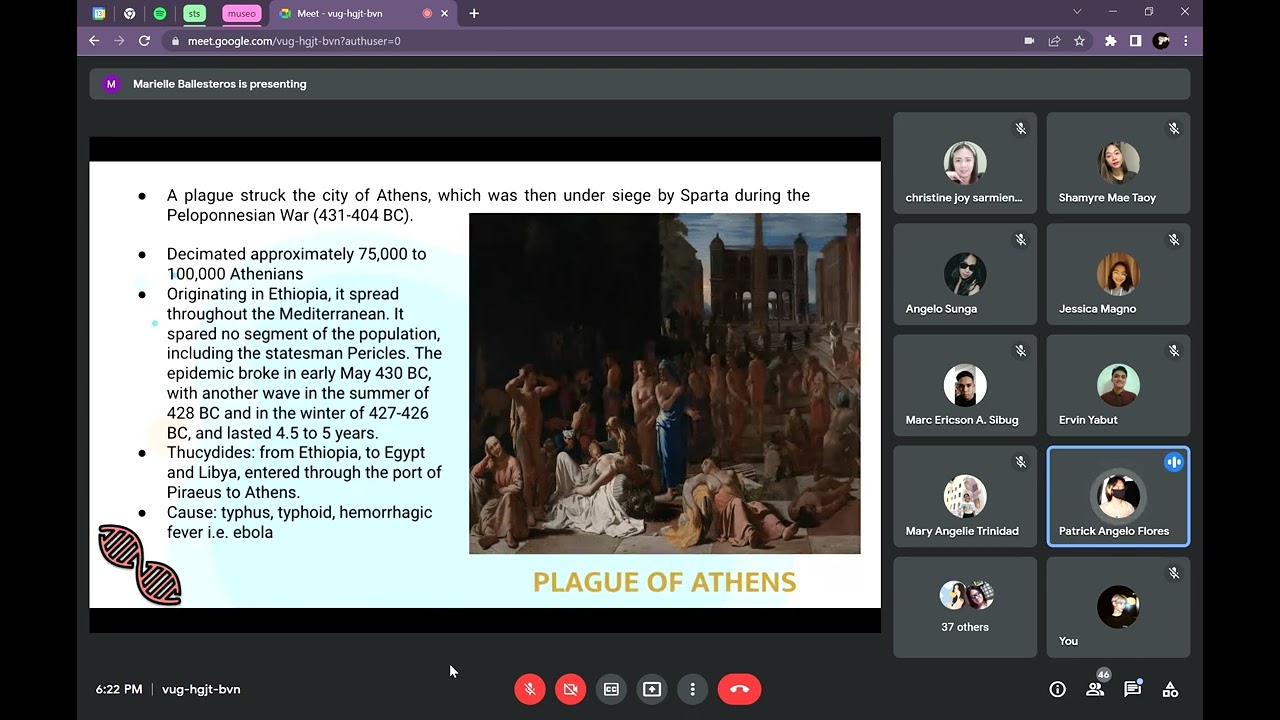Screen dimensions: 1280x720
Task: Click the 6:22 PM clock in Meet
Action: click(119, 689)
